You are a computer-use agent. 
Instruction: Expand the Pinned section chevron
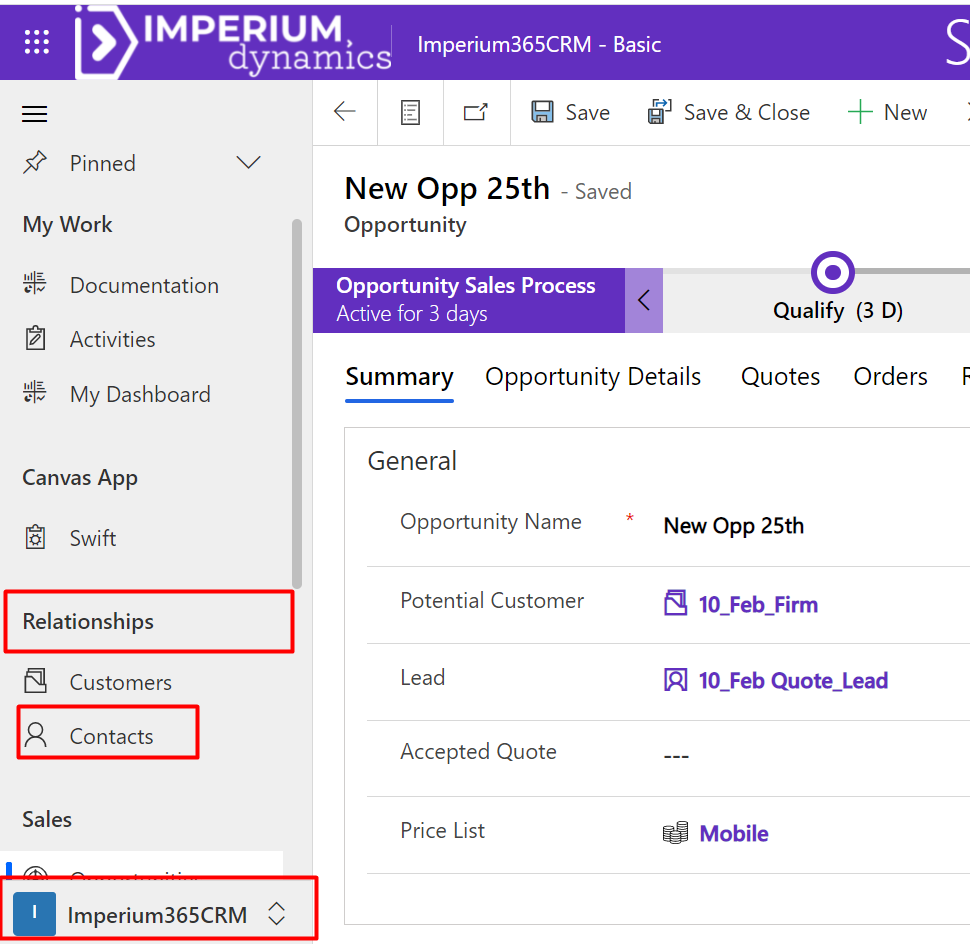click(248, 163)
